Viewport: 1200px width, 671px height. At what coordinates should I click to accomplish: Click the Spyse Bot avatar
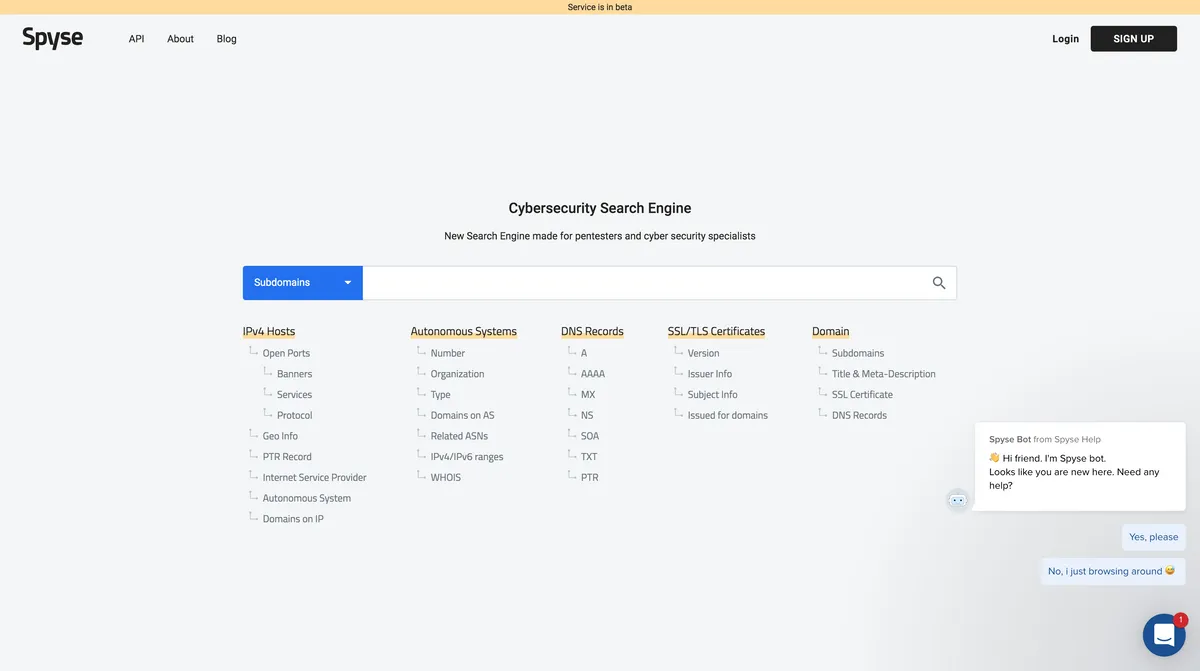958,500
